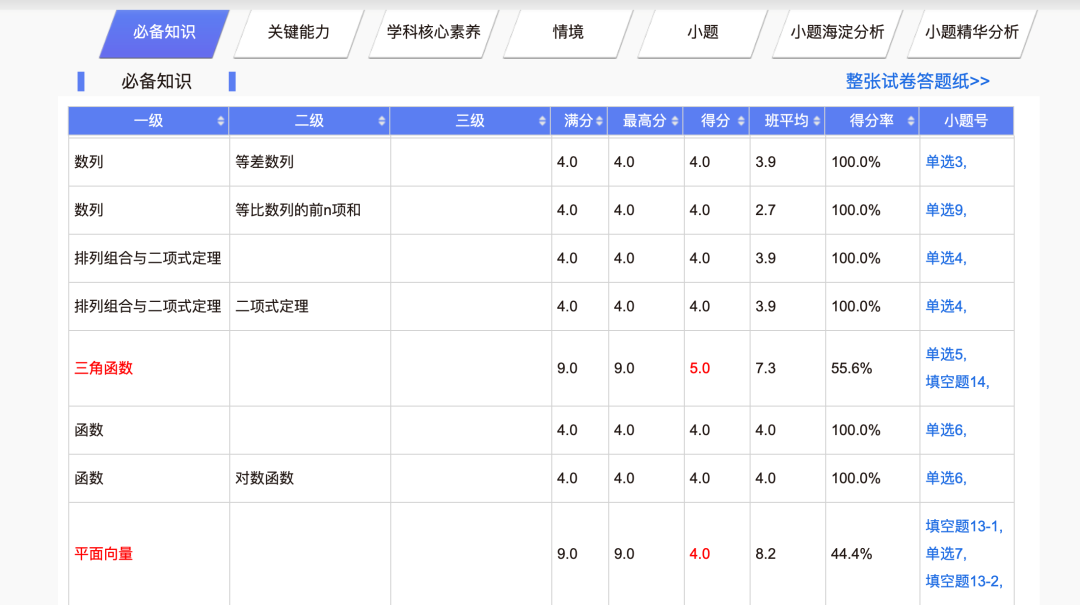Sort by the 三级 column arrows
Screen dimensions: 1080x605
pyautogui.click(x=542, y=121)
